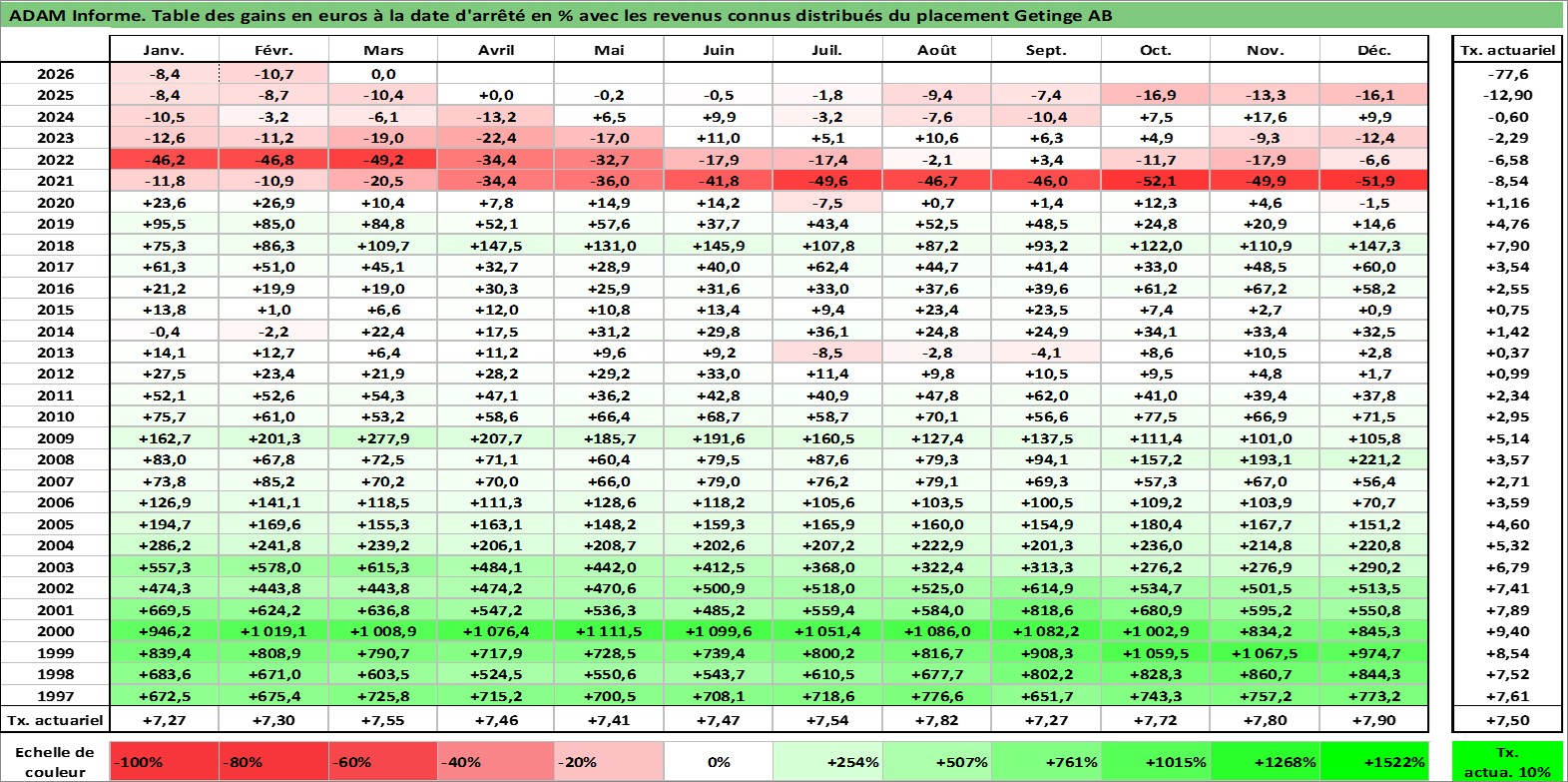Select the 'Avril' column header
This screenshot has width=1568, height=782.
[x=496, y=50]
